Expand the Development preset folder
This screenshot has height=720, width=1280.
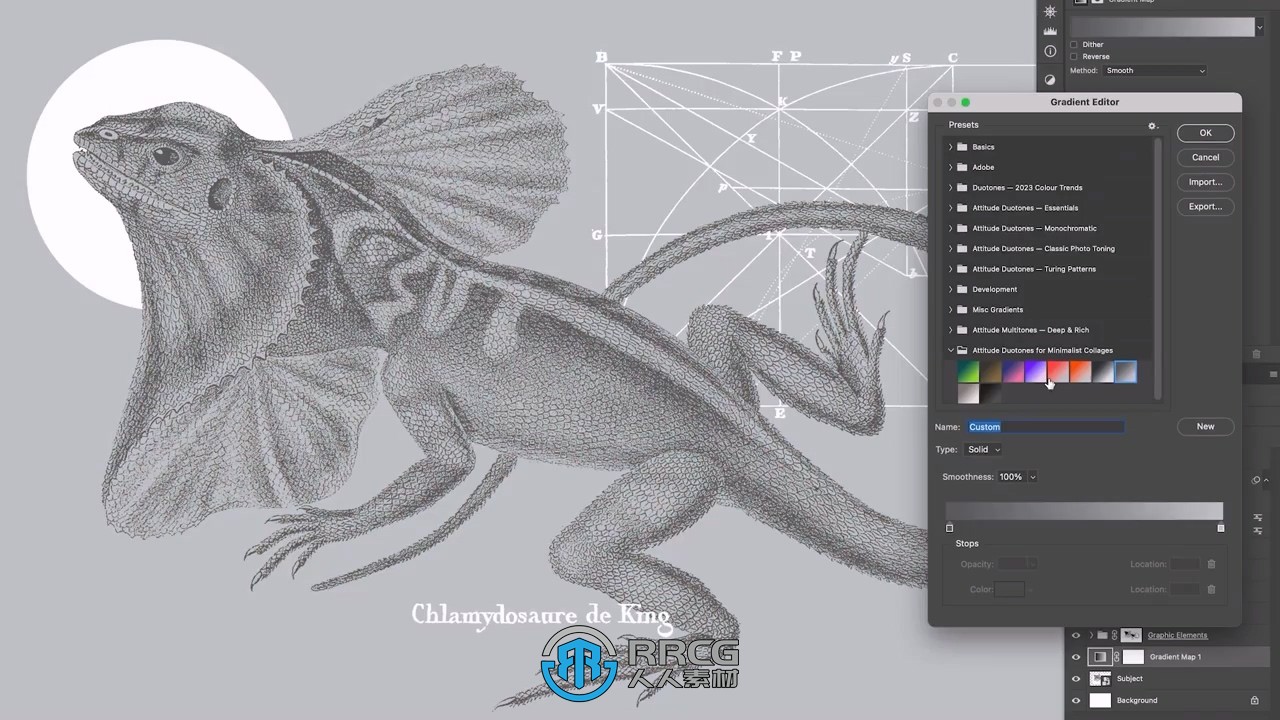tap(951, 289)
